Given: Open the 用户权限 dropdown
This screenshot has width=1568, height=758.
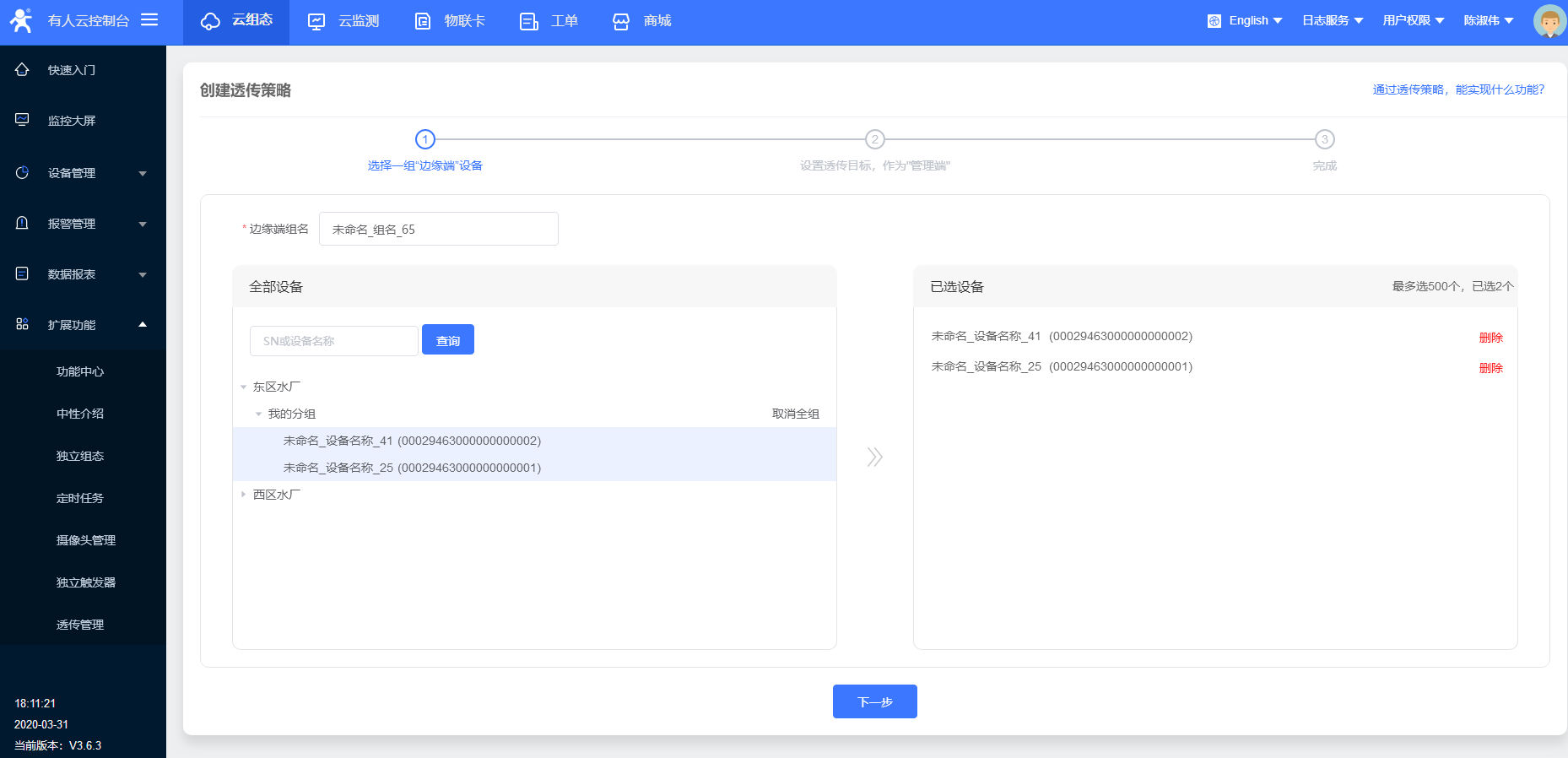Looking at the screenshot, I should (1414, 20).
